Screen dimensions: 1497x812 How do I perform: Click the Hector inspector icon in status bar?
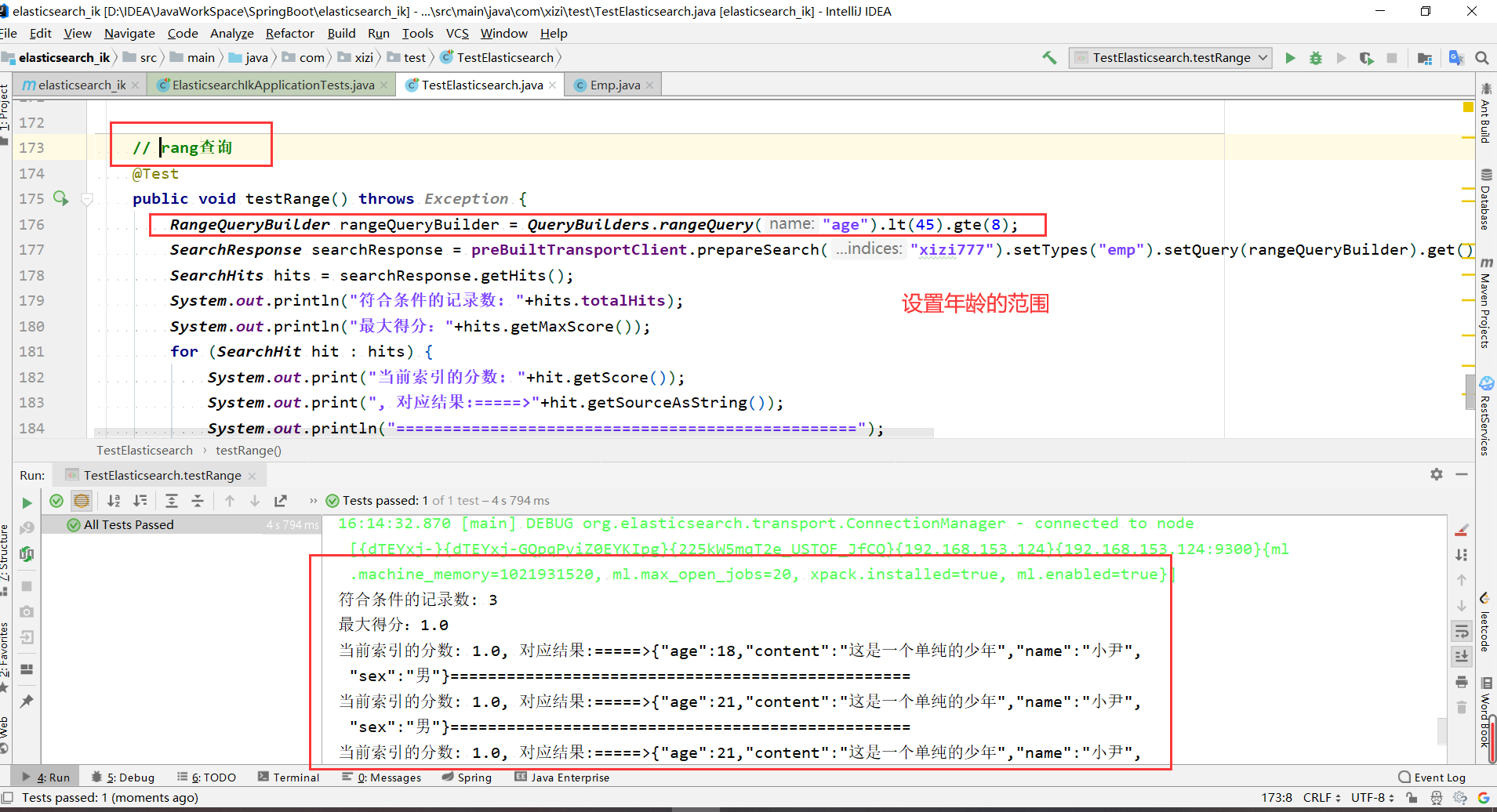pos(1437,798)
